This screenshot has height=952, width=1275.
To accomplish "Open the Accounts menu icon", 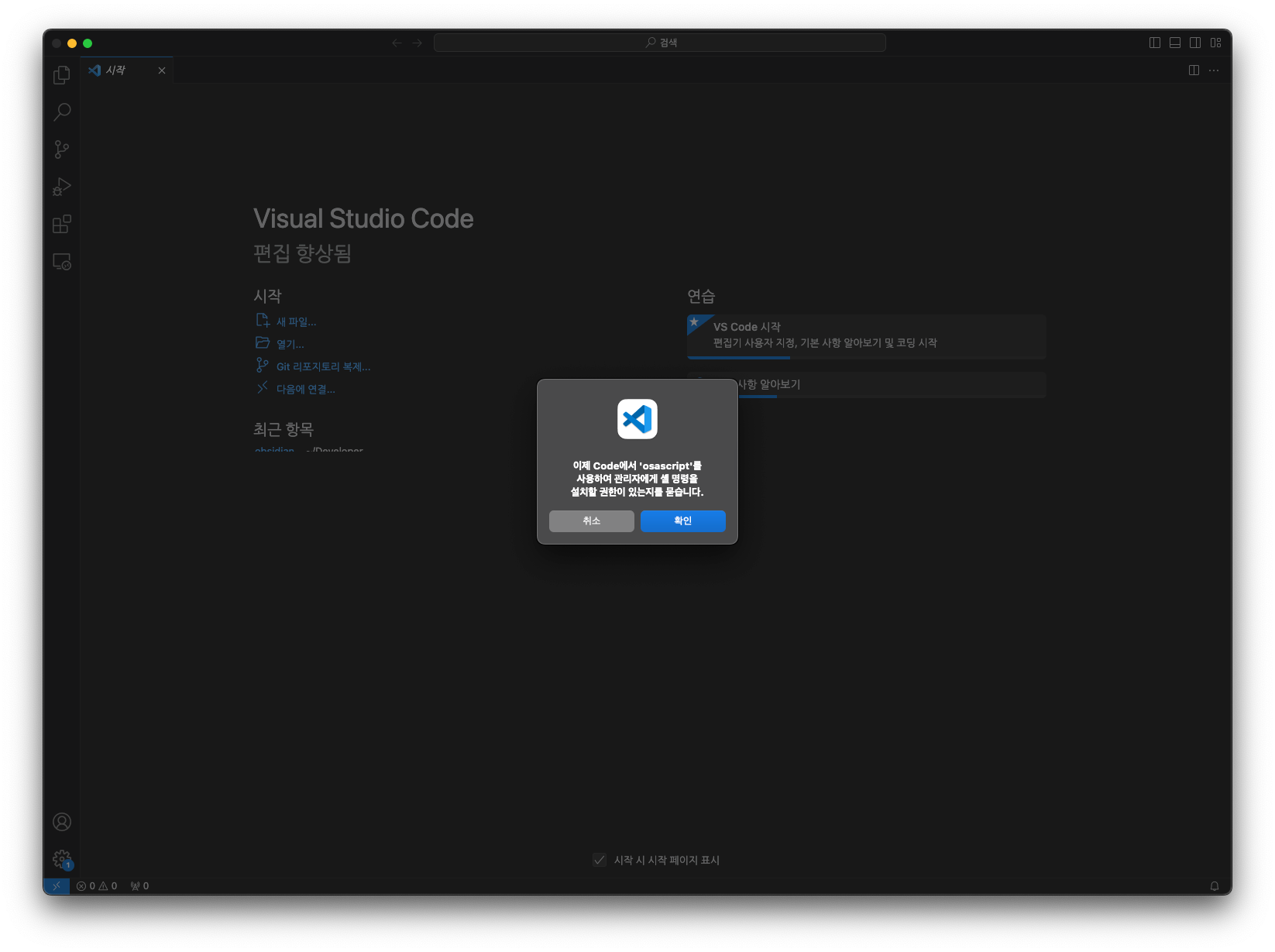I will point(62,822).
